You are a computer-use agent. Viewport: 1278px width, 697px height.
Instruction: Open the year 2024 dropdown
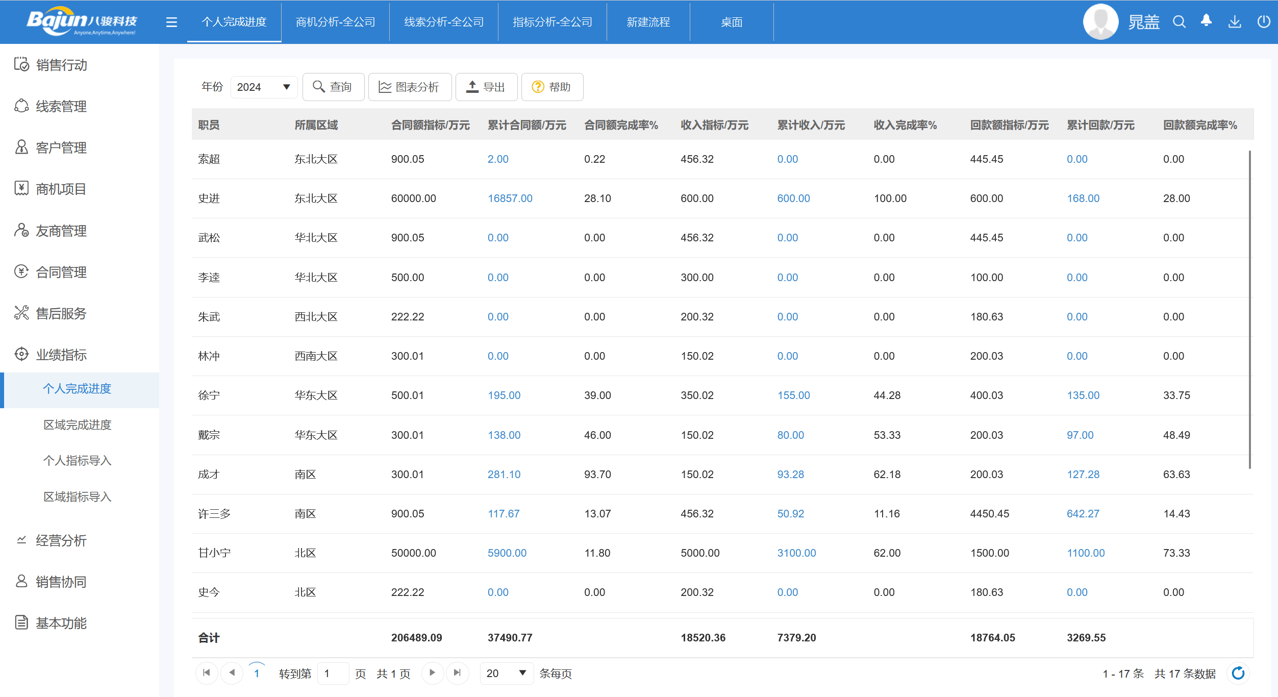pos(263,87)
